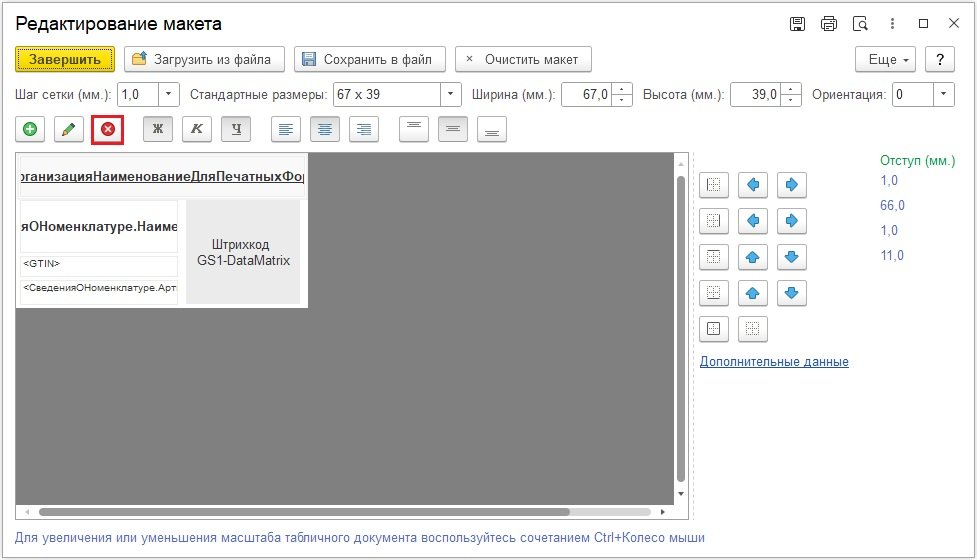
Task: Toggle underline Ч formatting
Action: coord(236,129)
